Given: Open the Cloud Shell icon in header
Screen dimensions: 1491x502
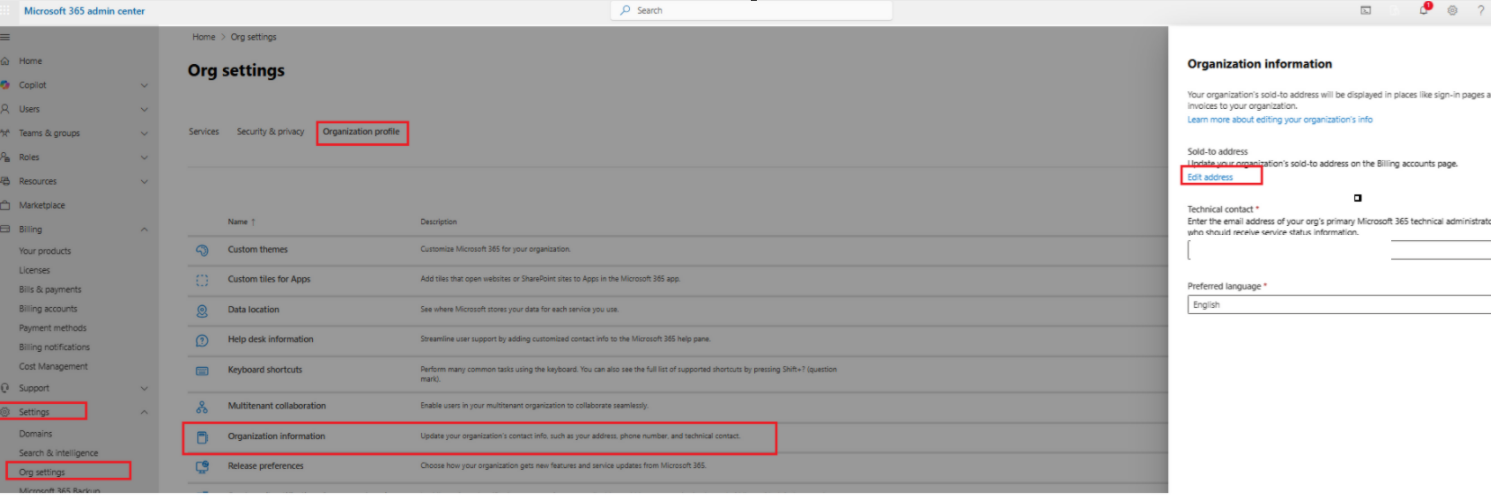Looking at the screenshot, I should [1366, 10].
